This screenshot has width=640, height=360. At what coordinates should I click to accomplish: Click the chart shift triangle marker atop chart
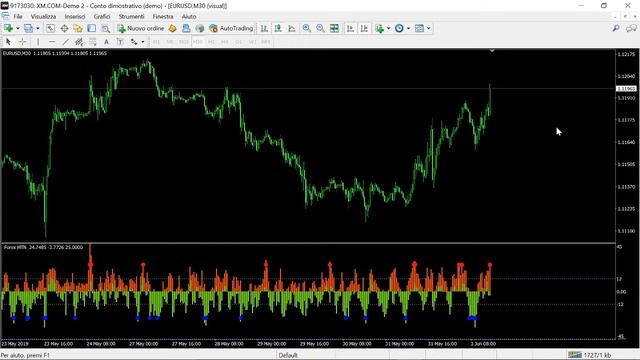tap(492, 51)
